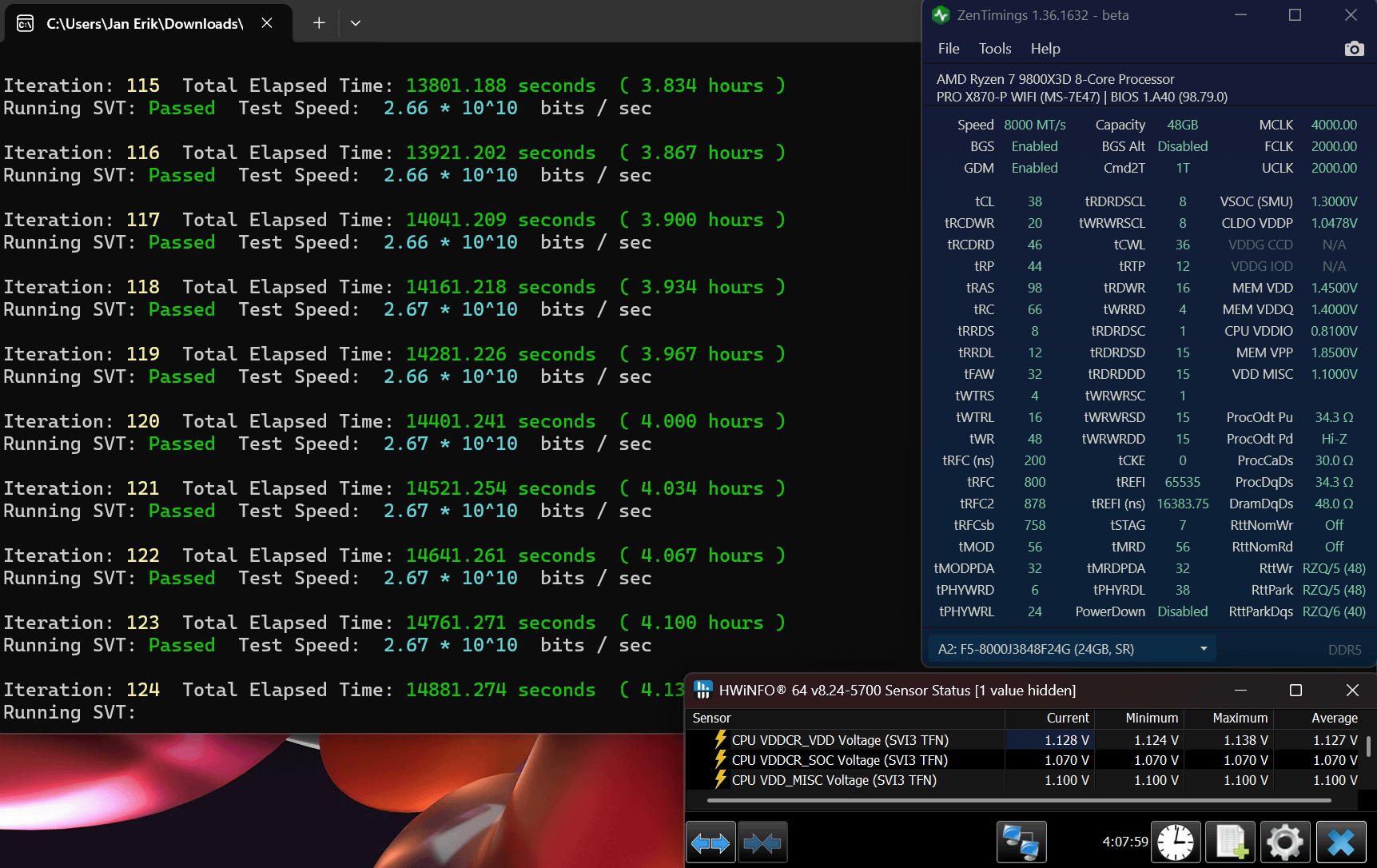Click the HWiNFO horizontal scrollbar
The image size is (1377, 868).
click(x=1019, y=800)
